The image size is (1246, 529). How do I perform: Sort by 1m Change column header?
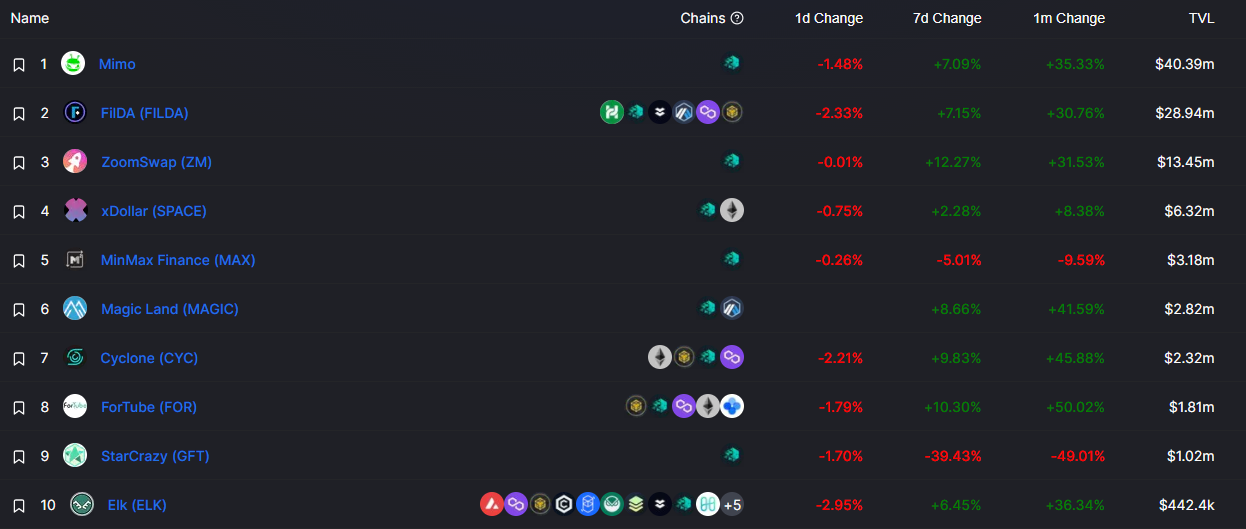coord(1069,18)
